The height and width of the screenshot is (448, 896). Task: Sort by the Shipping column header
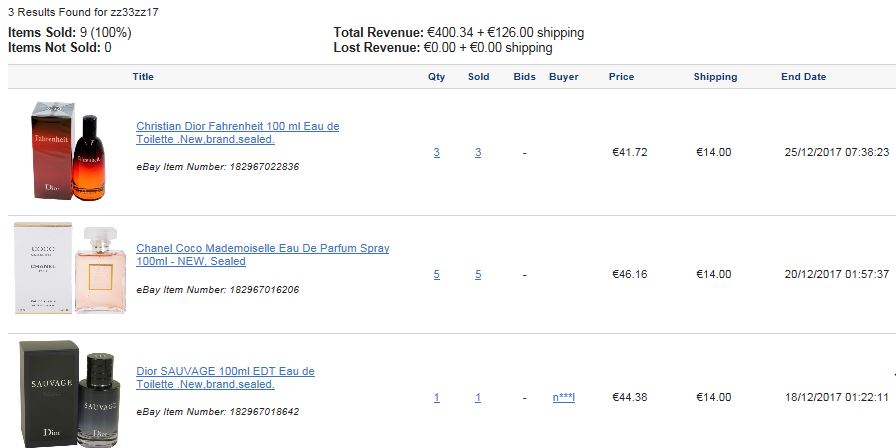pyautogui.click(x=715, y=77)
